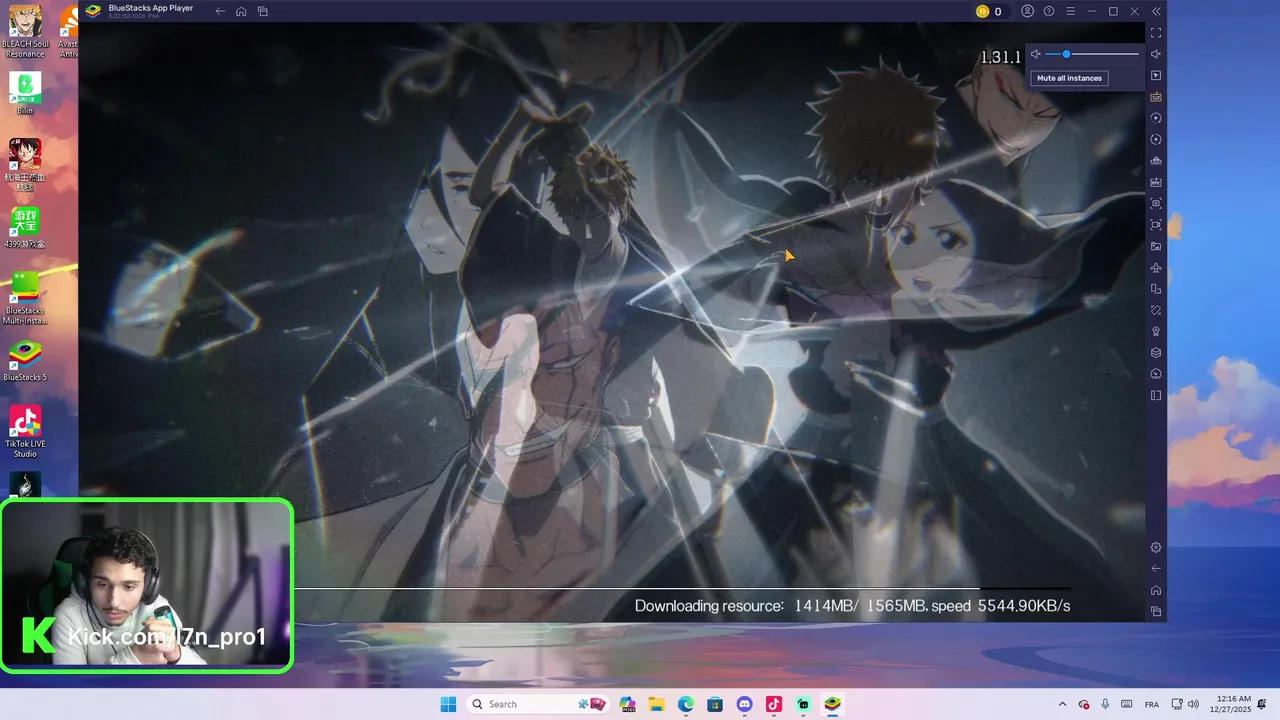Take a screenshot with the camera icon

coord(1156,203)
